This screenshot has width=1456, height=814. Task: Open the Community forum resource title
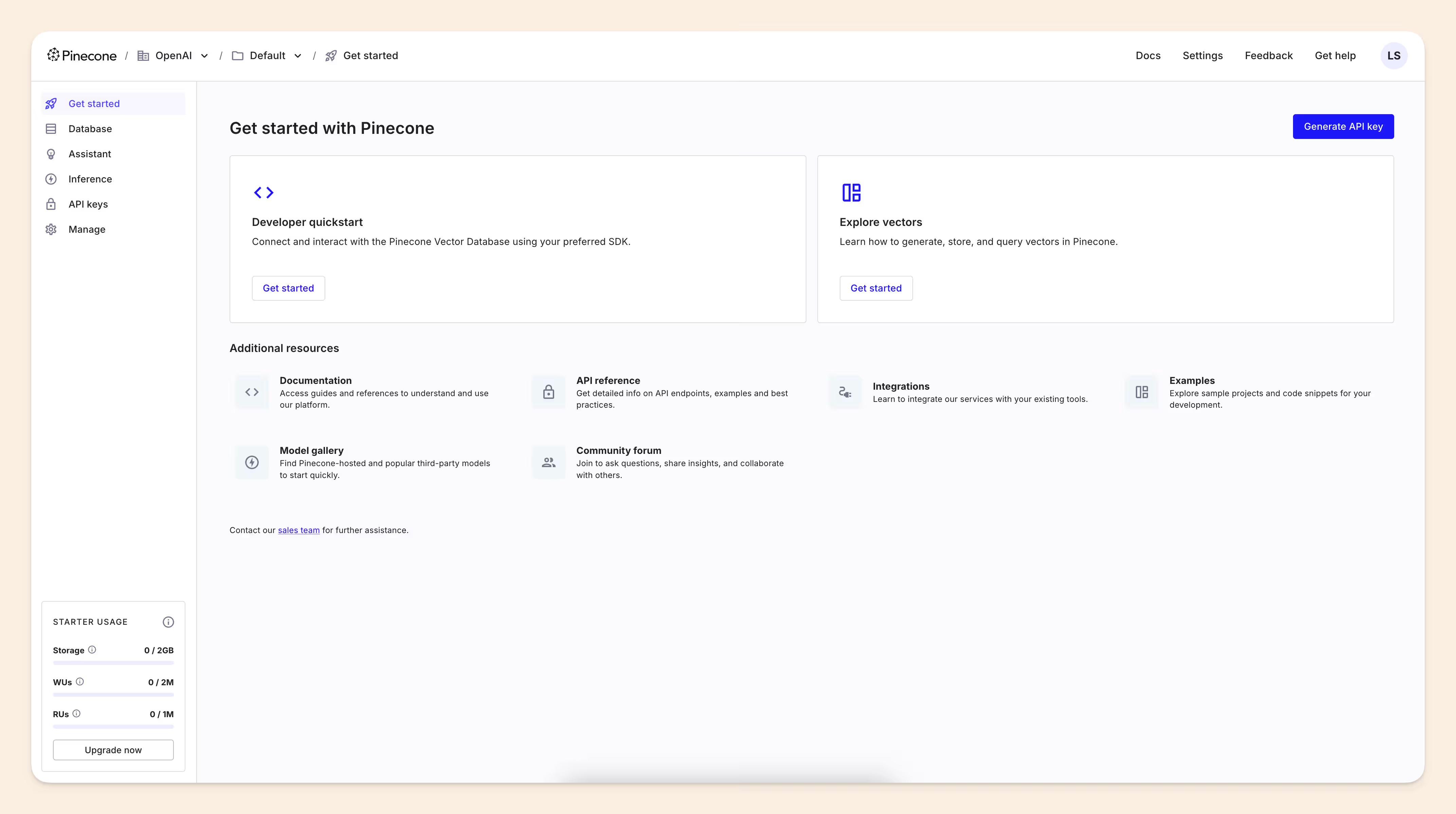(618, 450)
